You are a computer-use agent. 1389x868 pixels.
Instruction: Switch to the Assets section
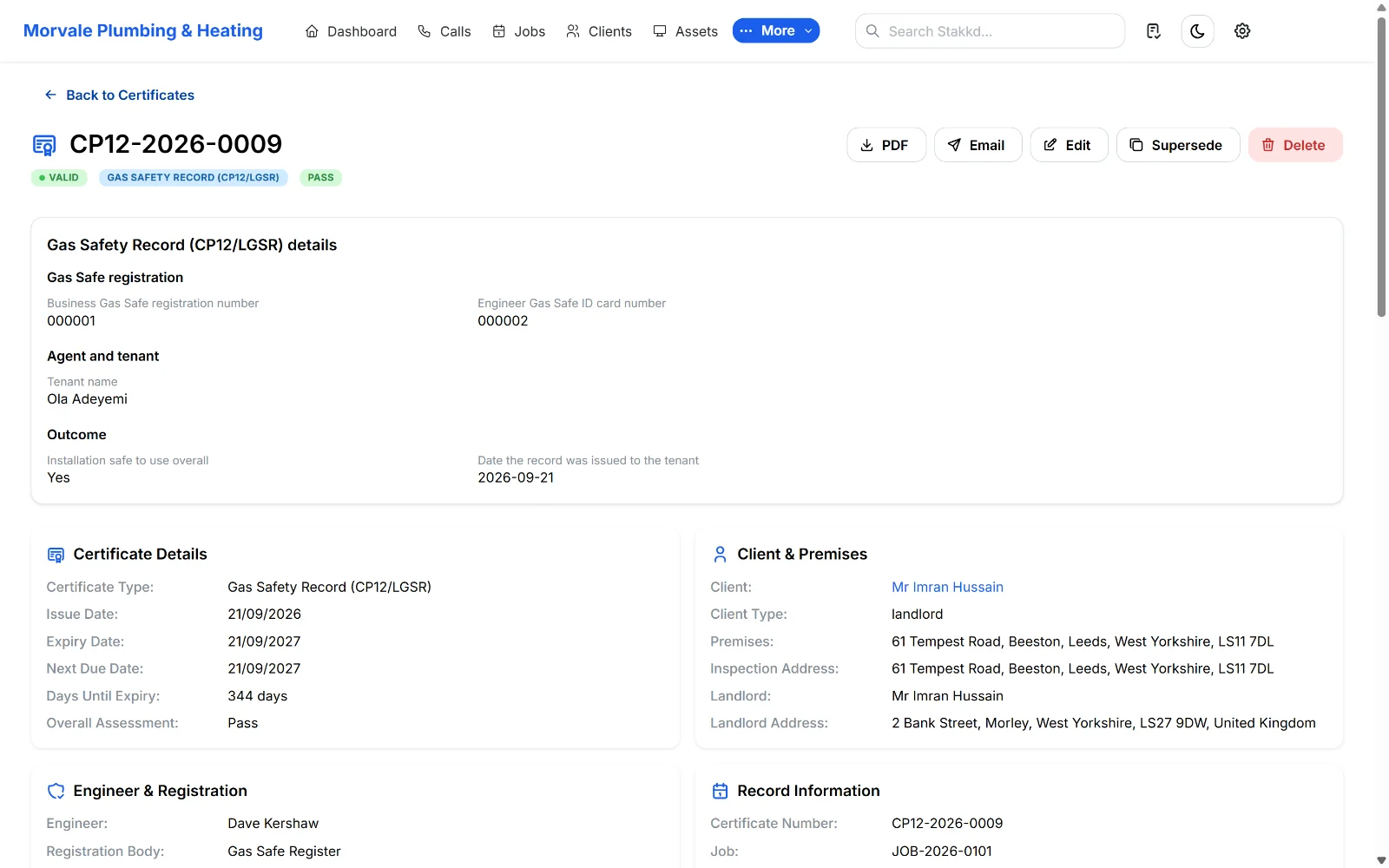(x=685, y=31)
